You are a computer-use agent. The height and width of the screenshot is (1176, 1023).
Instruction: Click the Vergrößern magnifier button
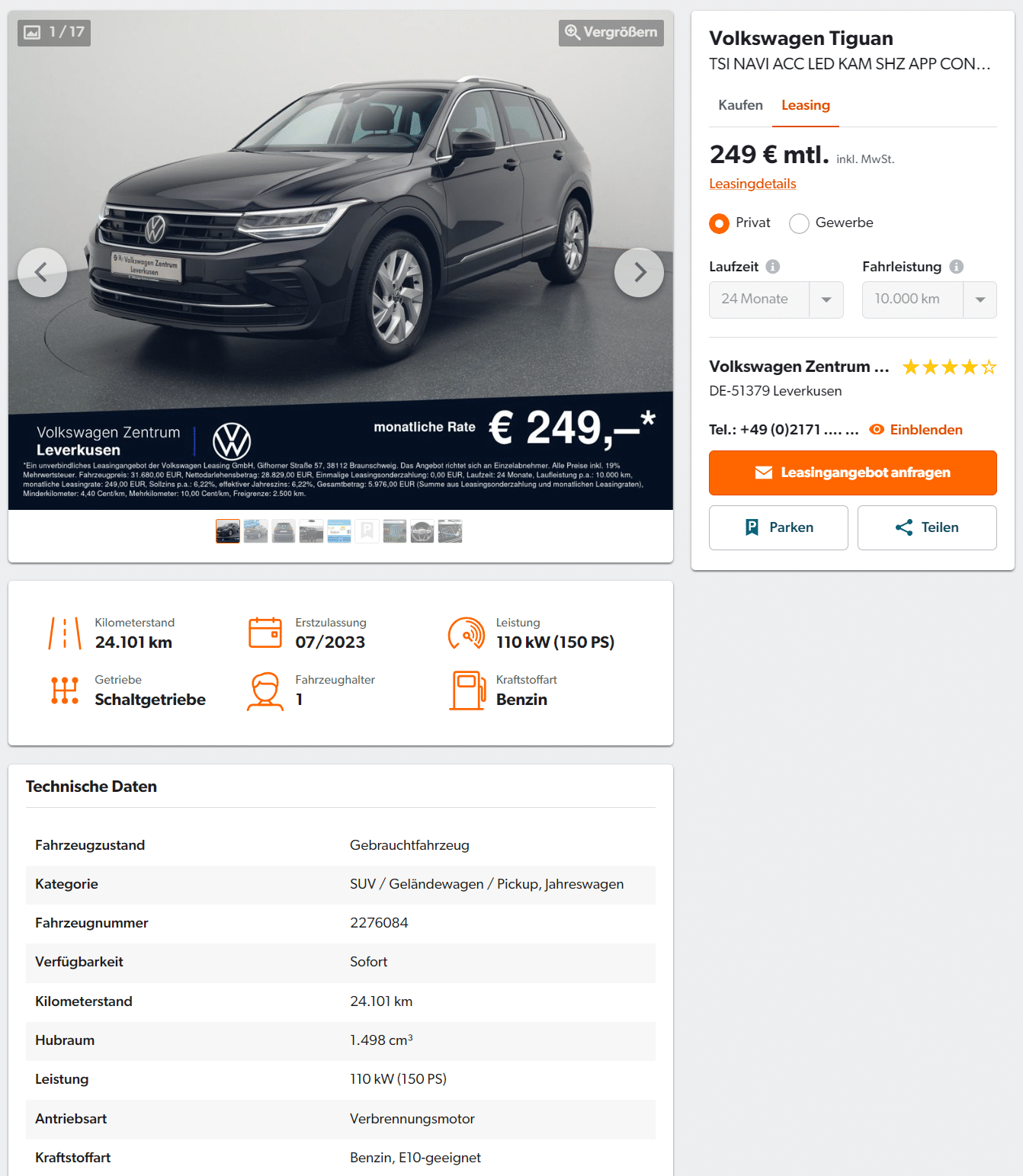pos(611,33)
